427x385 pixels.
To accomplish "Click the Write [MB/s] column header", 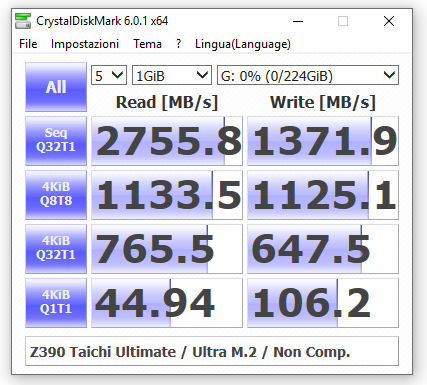I will (323, 102).
